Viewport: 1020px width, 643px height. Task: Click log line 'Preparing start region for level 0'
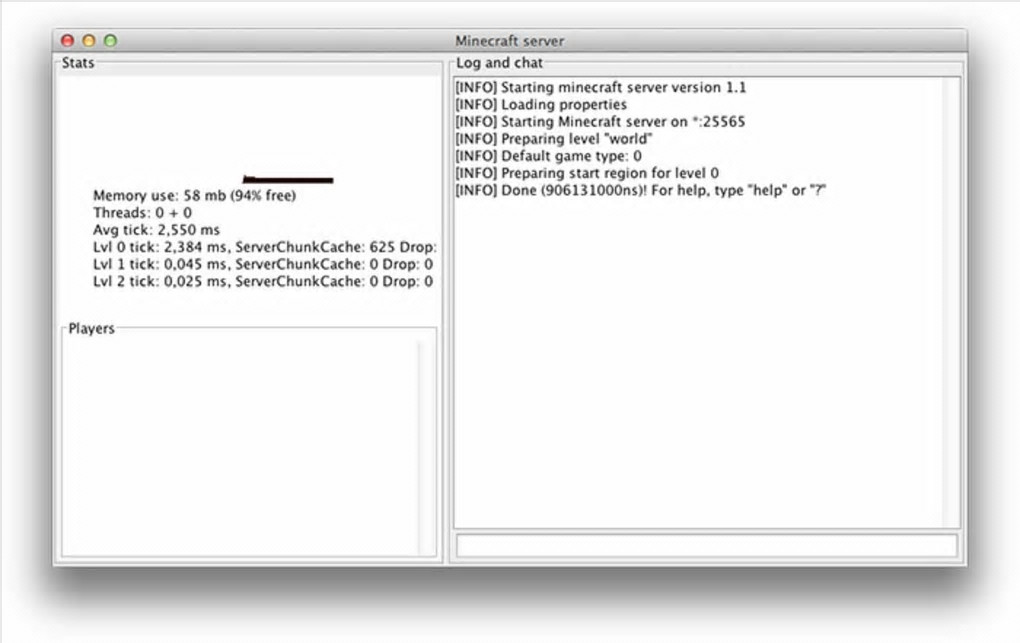[x=587, y=173]
